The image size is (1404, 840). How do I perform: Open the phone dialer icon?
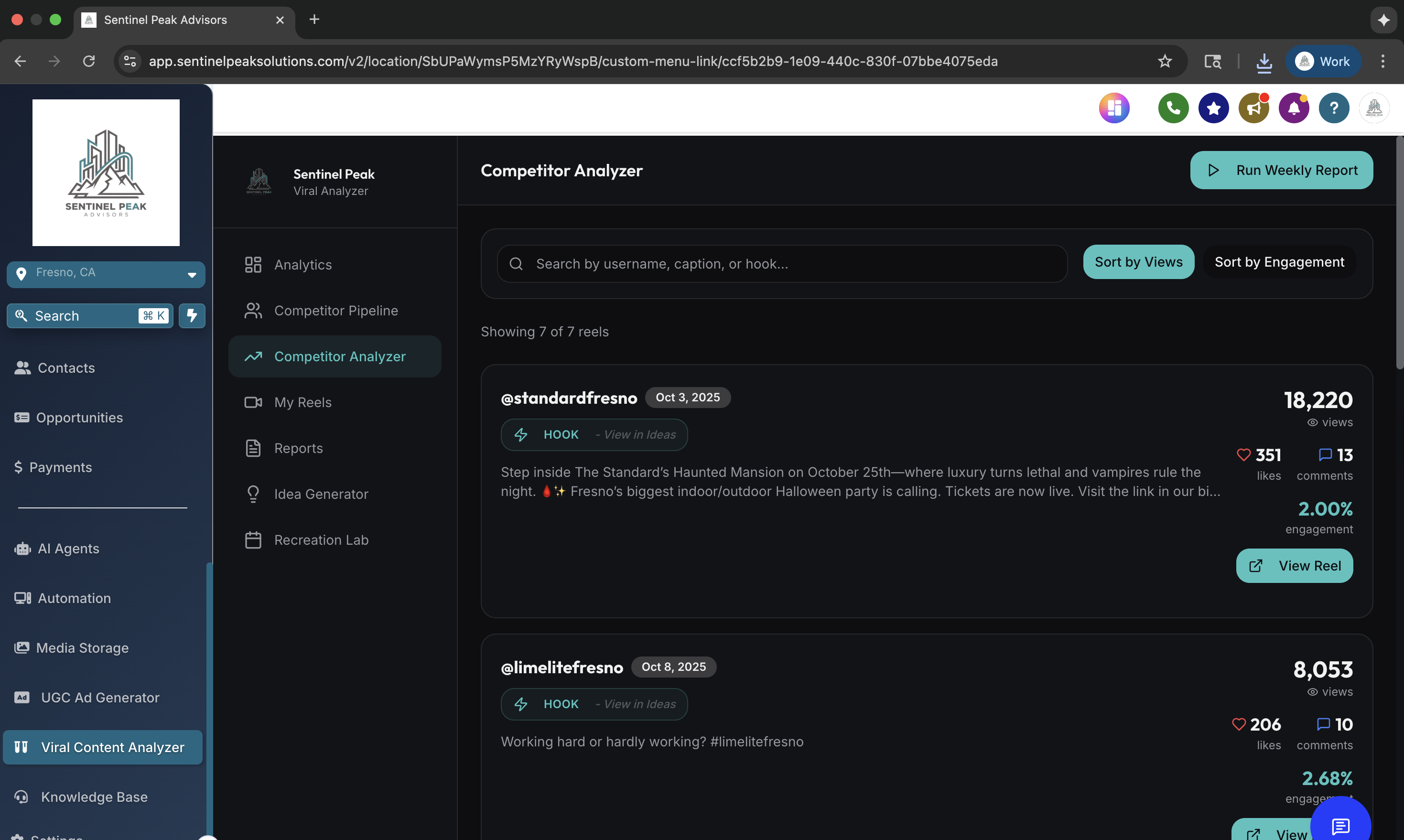(1173, 108)
